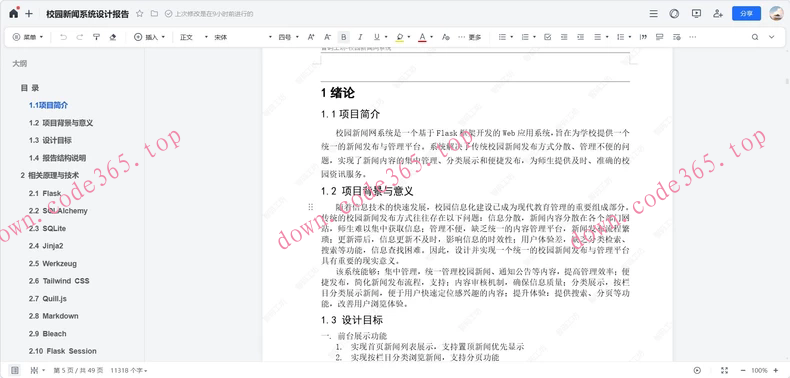Viewport: 790px width, 378px height.
Task: Collapse the toolbar with chevron
Action: [771, 37]
